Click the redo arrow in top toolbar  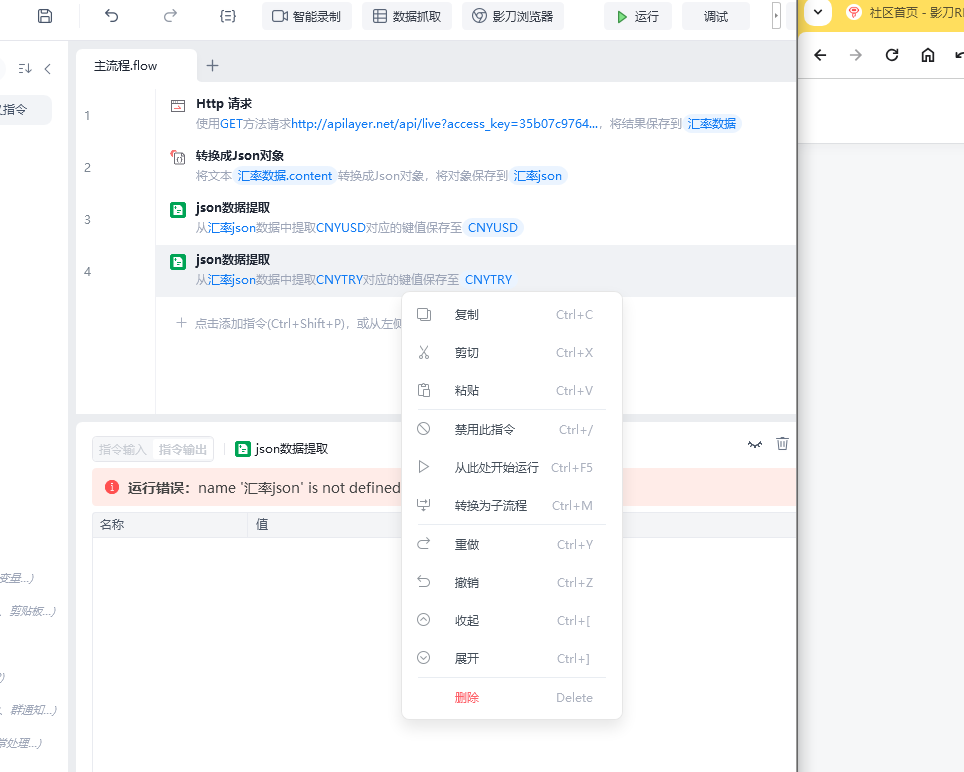pos(170,16)
